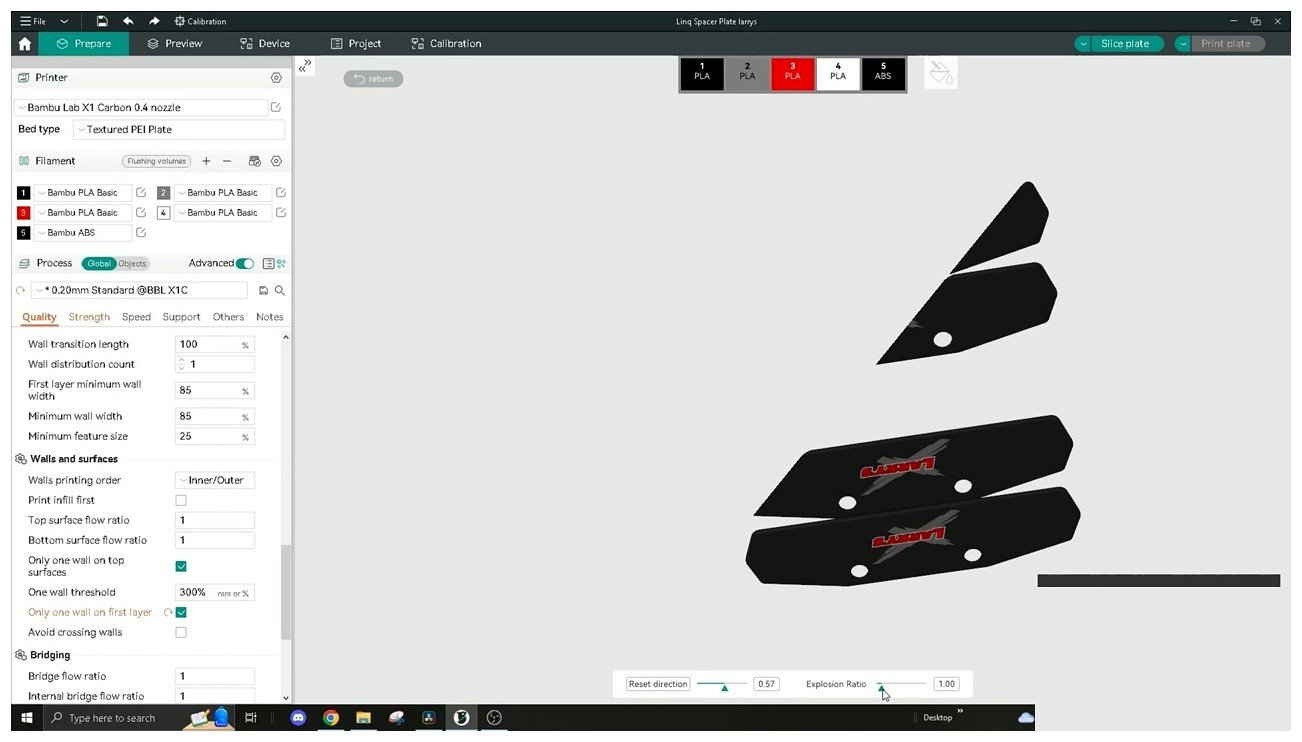The image size is (1302, 742).
Task: Sync filament list from AMS icon
Action: (x=254, y=161)
